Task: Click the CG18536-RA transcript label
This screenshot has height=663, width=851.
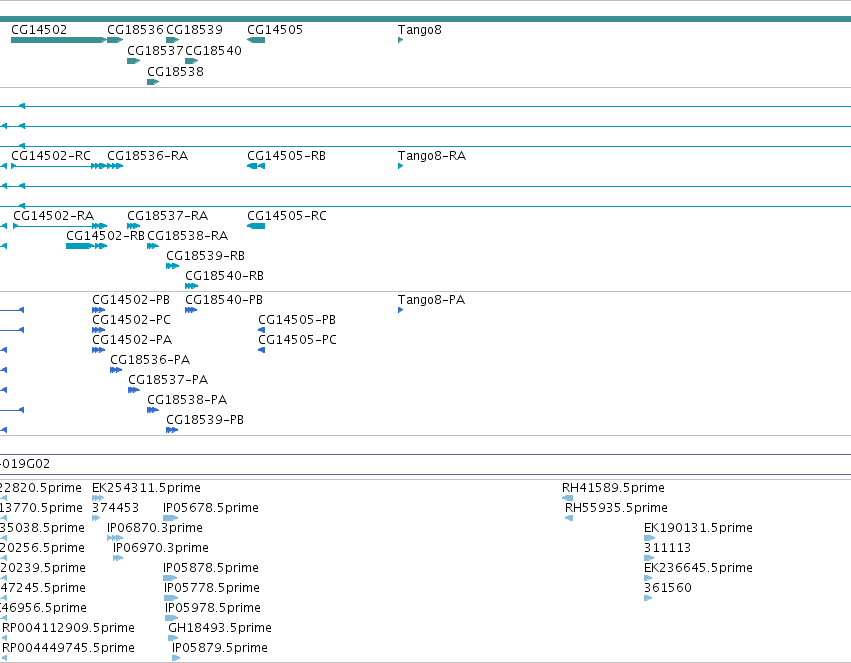Action: [148, 156]
